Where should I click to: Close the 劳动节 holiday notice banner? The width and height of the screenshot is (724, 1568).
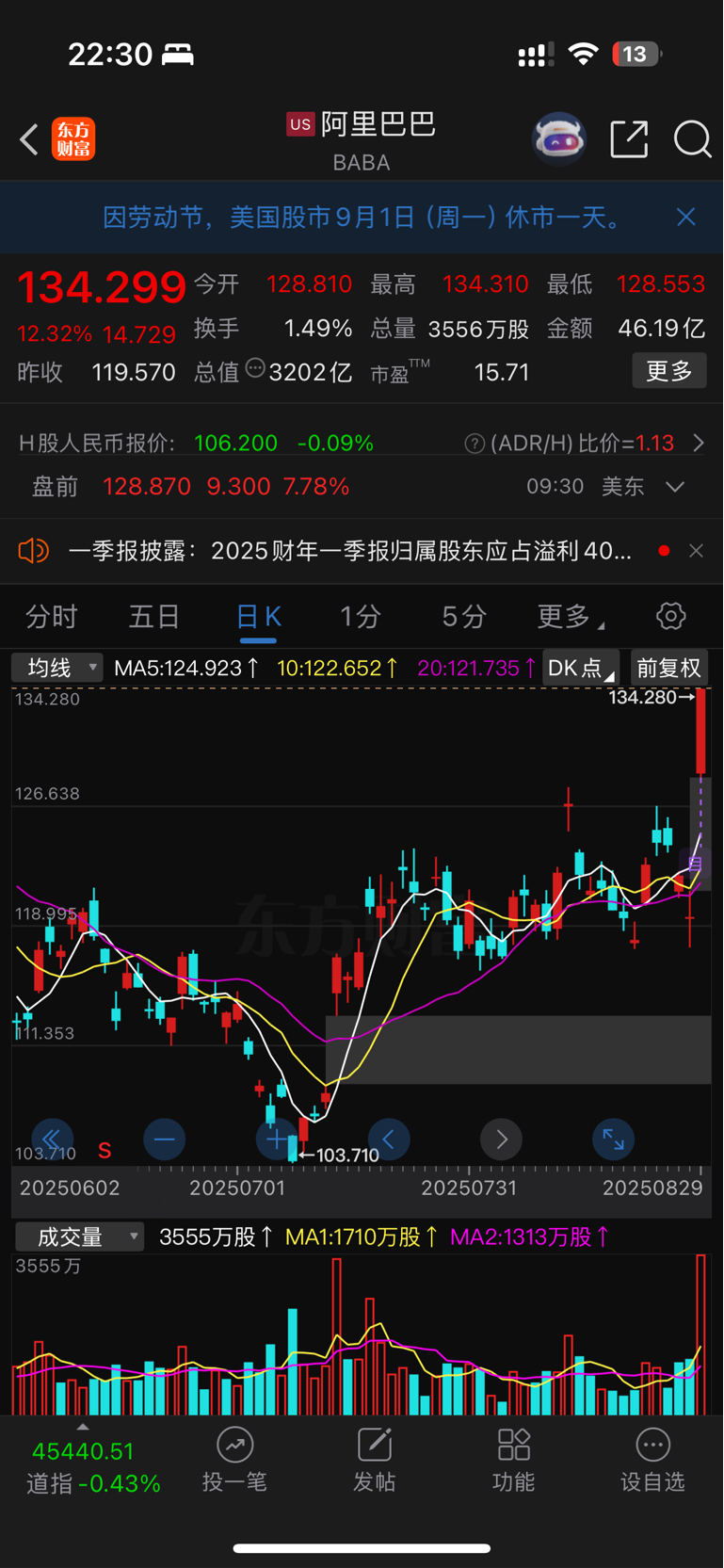pyautogui.click(x=686, y=218)
